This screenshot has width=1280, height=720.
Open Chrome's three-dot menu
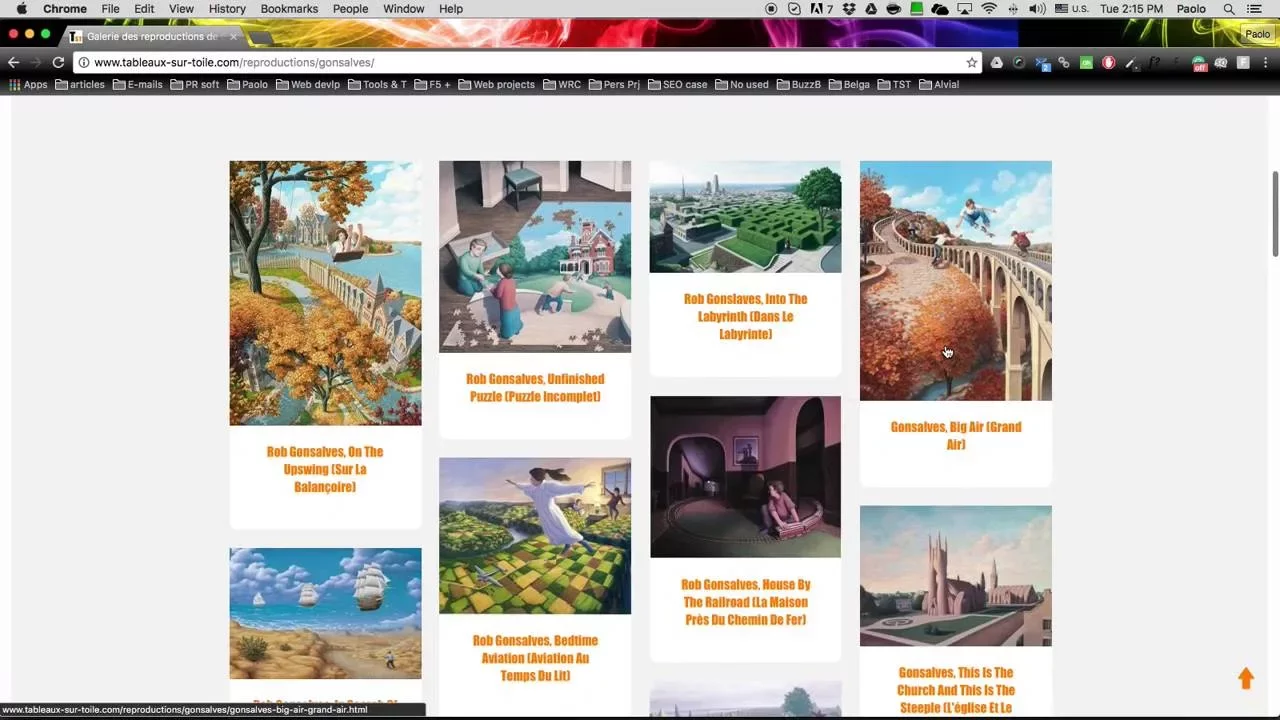point(1265,62)
